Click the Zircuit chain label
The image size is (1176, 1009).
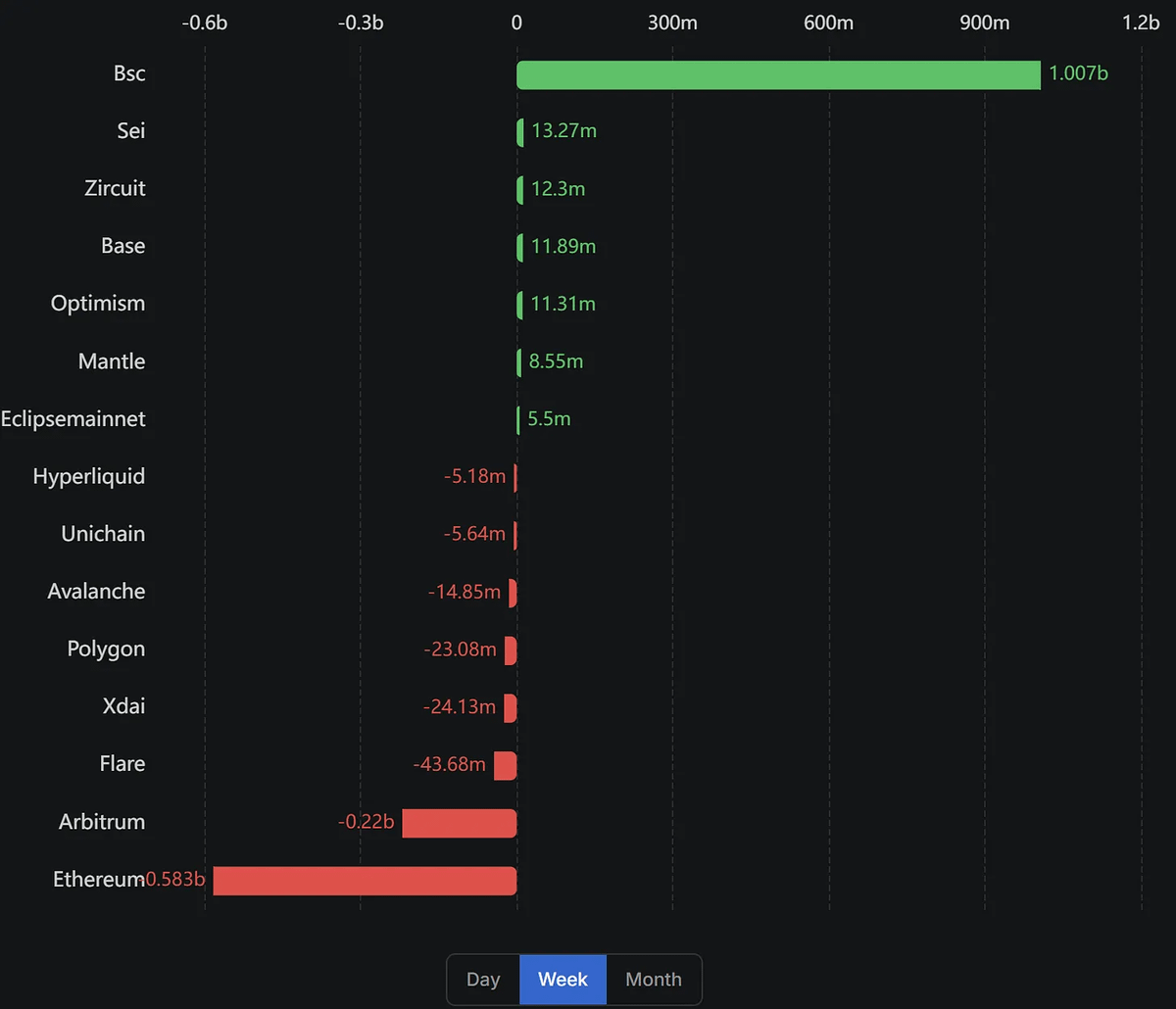(x=115, y=188)
